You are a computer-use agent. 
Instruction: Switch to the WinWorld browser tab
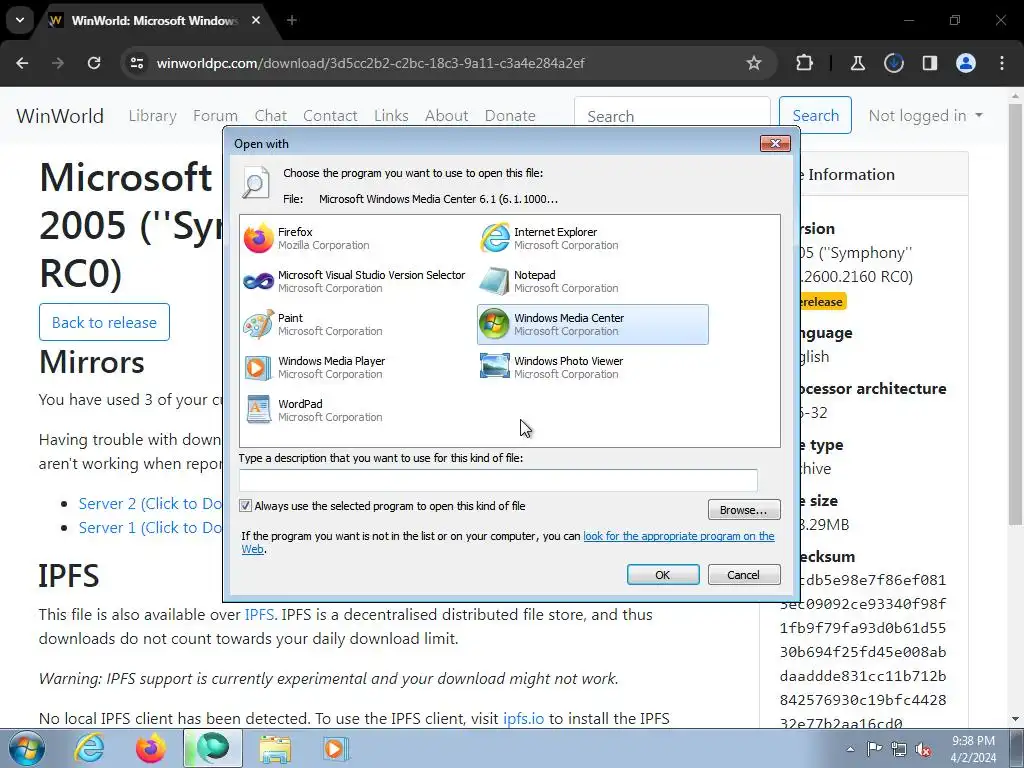pyautogui.click(x=153, y=20)
